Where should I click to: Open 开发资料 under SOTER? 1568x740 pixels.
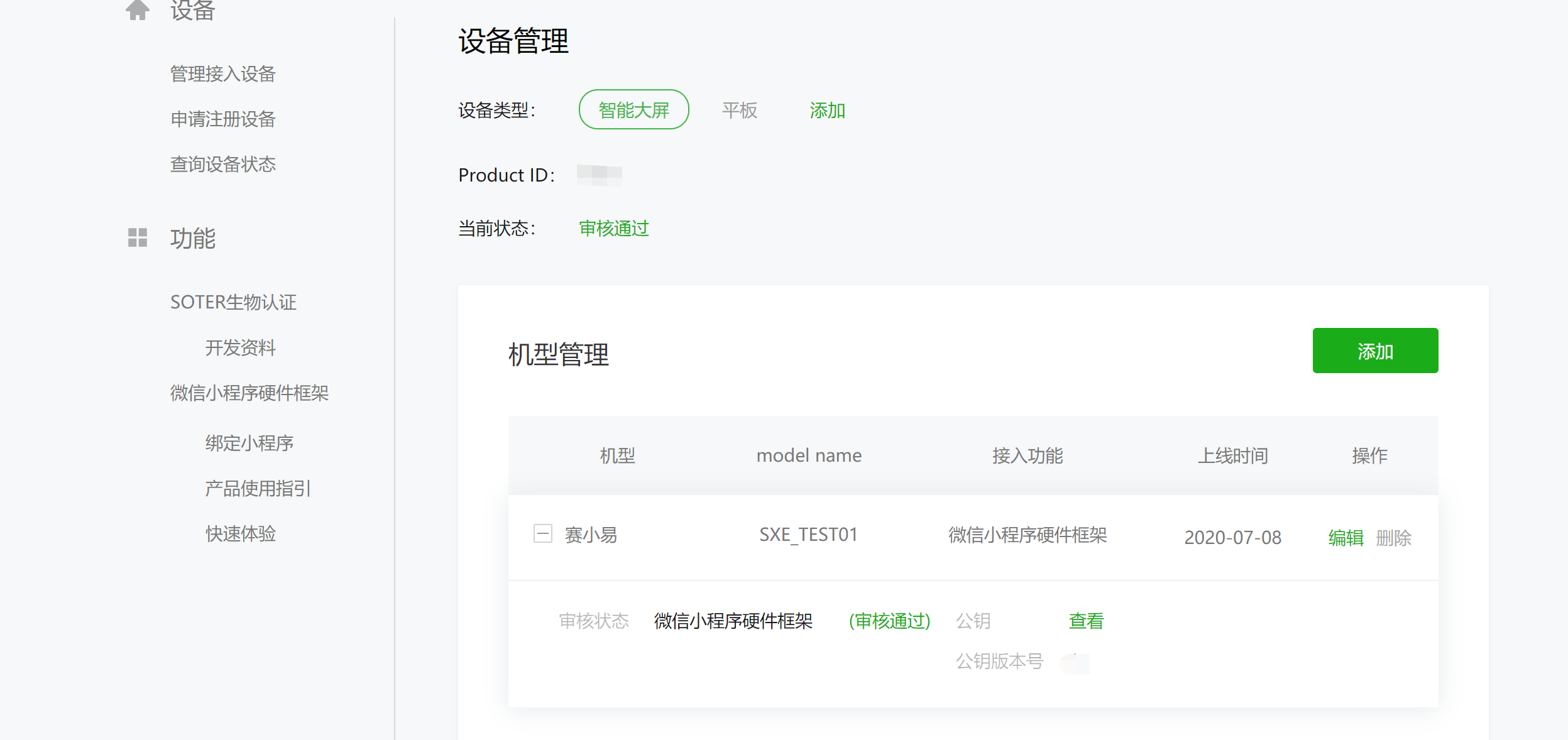(x=240, y=348)
